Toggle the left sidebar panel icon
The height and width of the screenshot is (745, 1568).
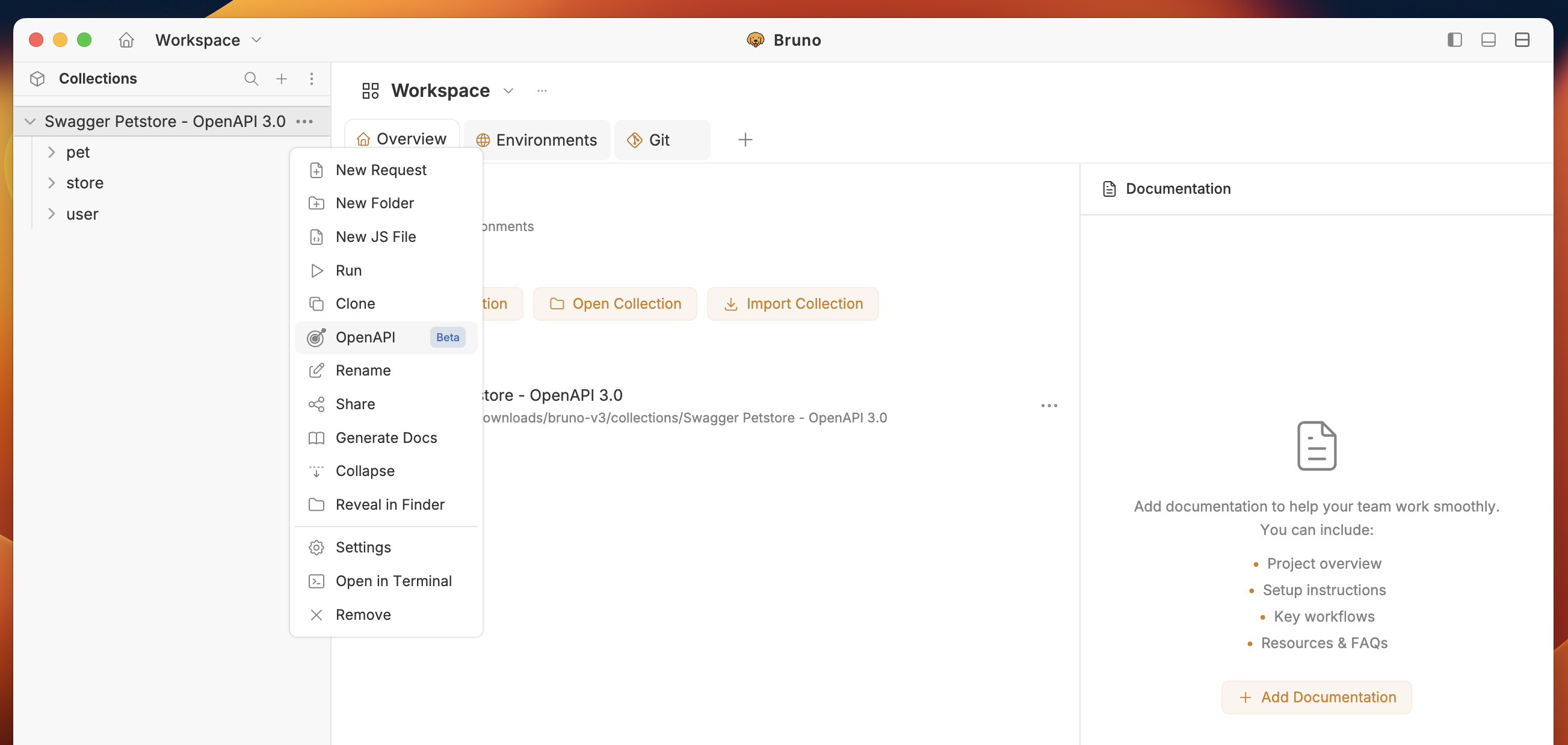[x=1455, y=40]
